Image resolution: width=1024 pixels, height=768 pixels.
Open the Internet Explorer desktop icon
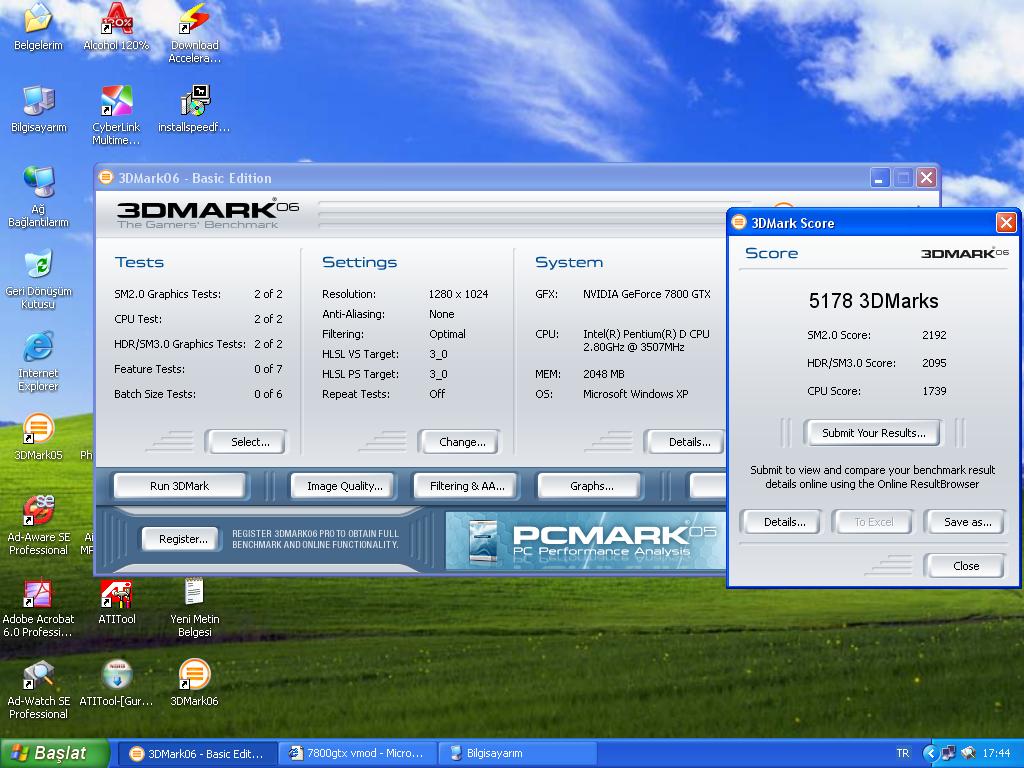pyautogui.click(x=38, y=348)
